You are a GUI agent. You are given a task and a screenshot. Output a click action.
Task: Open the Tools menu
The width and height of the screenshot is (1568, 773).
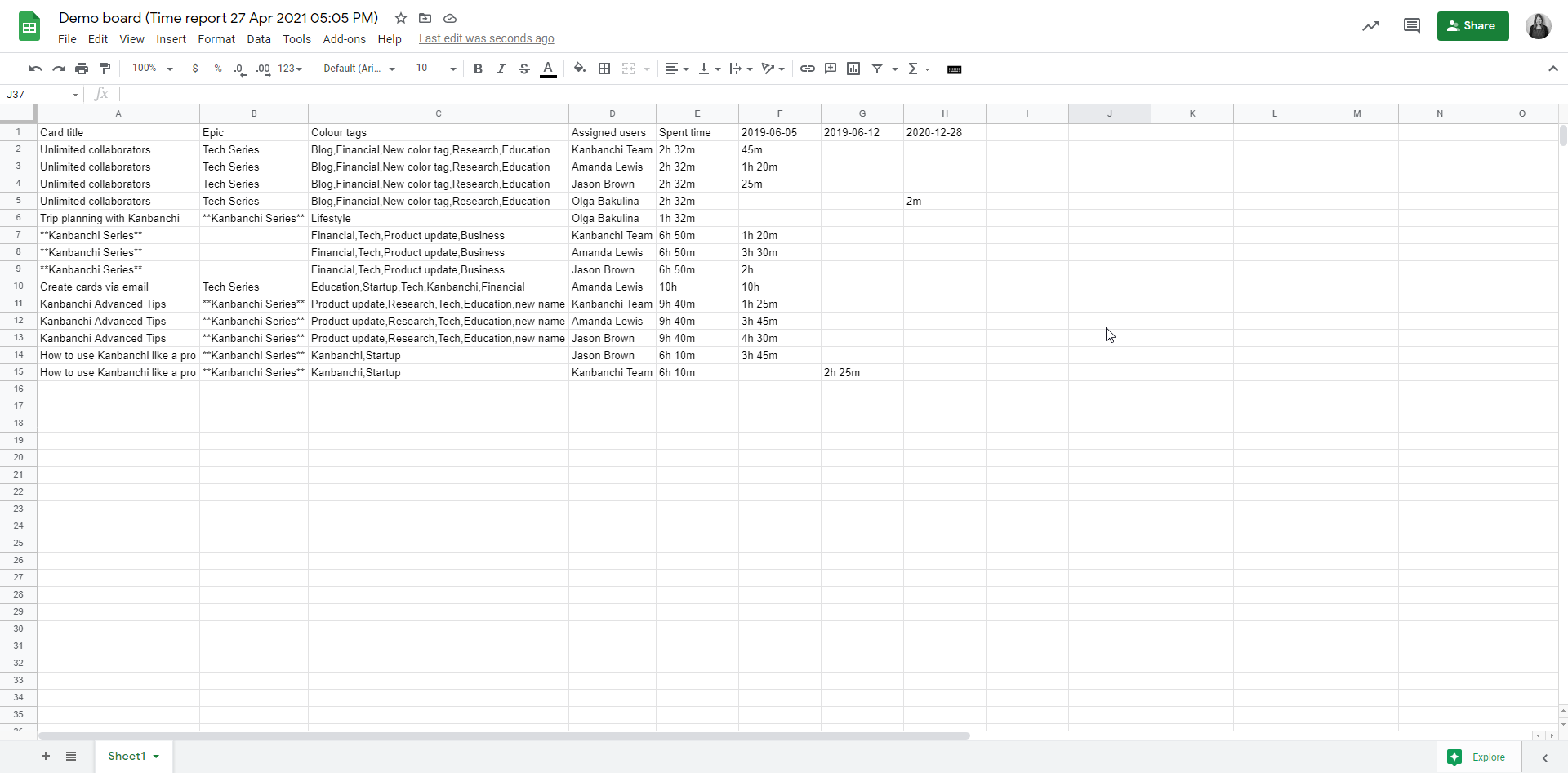tap(297, 39)
